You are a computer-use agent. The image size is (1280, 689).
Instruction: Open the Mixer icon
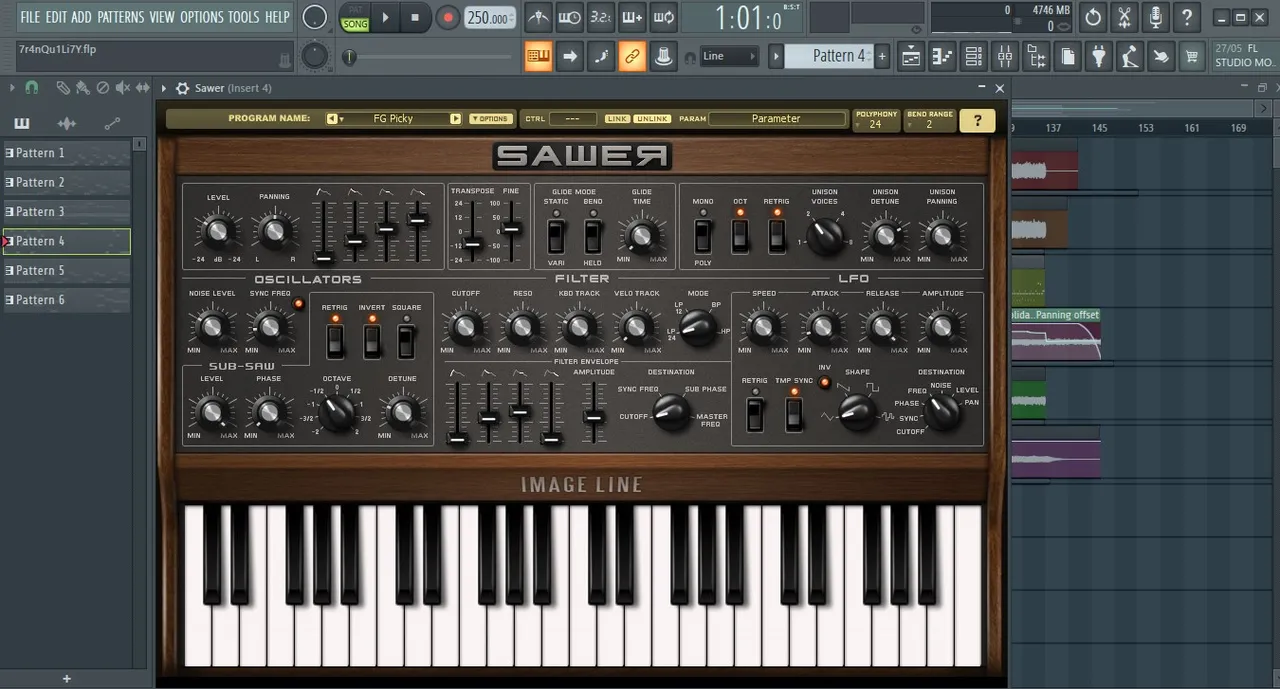coord(1005,56)
